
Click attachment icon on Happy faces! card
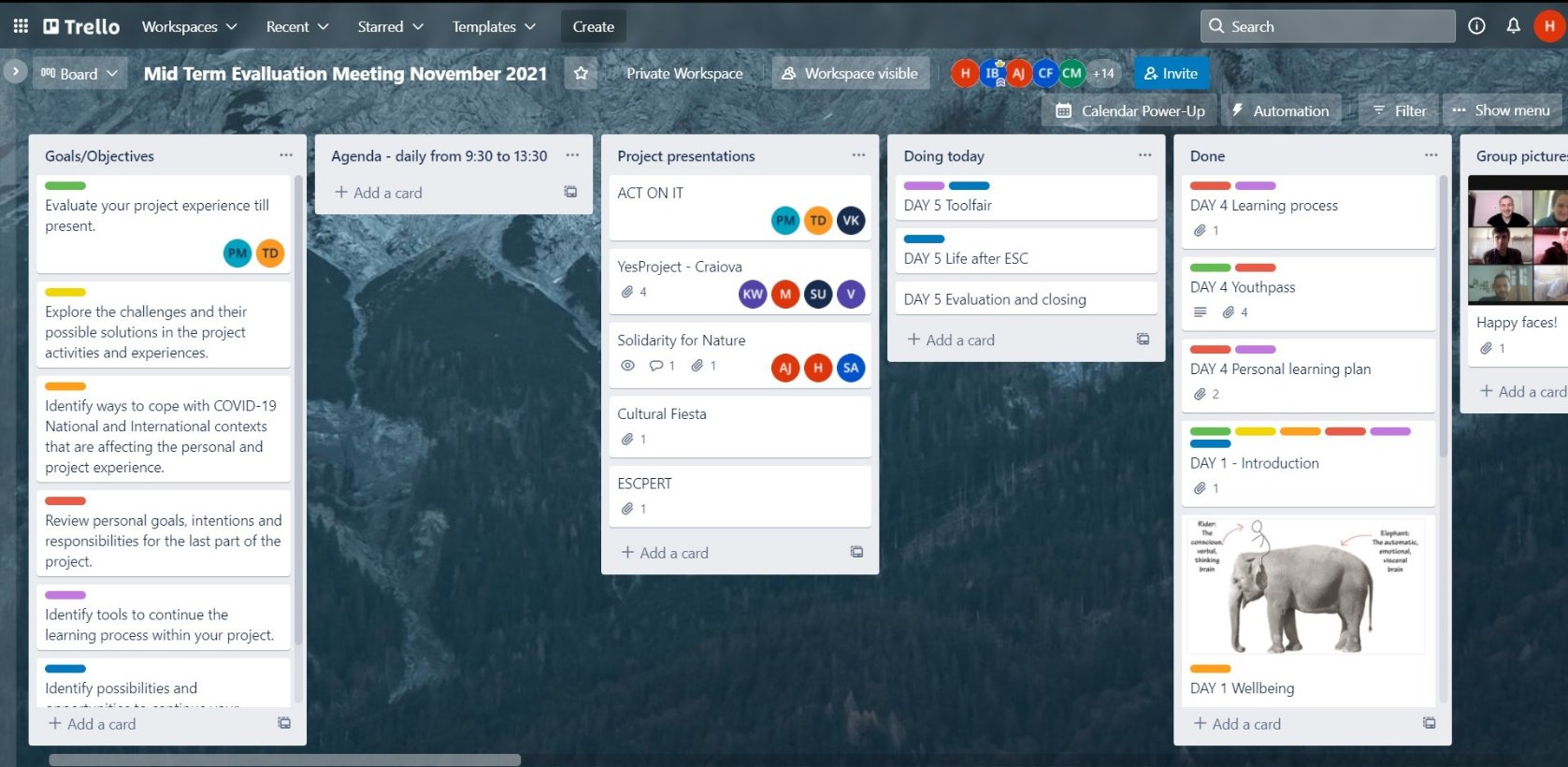tap(1486, 348)
